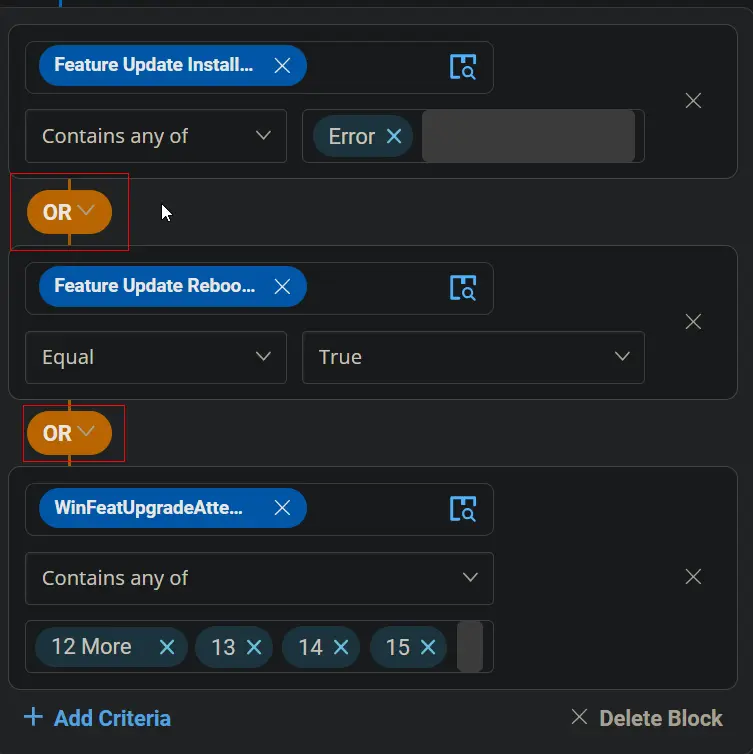
Task: Open field browser for Feature Update Reboot
Action: [x=463, y=288]
